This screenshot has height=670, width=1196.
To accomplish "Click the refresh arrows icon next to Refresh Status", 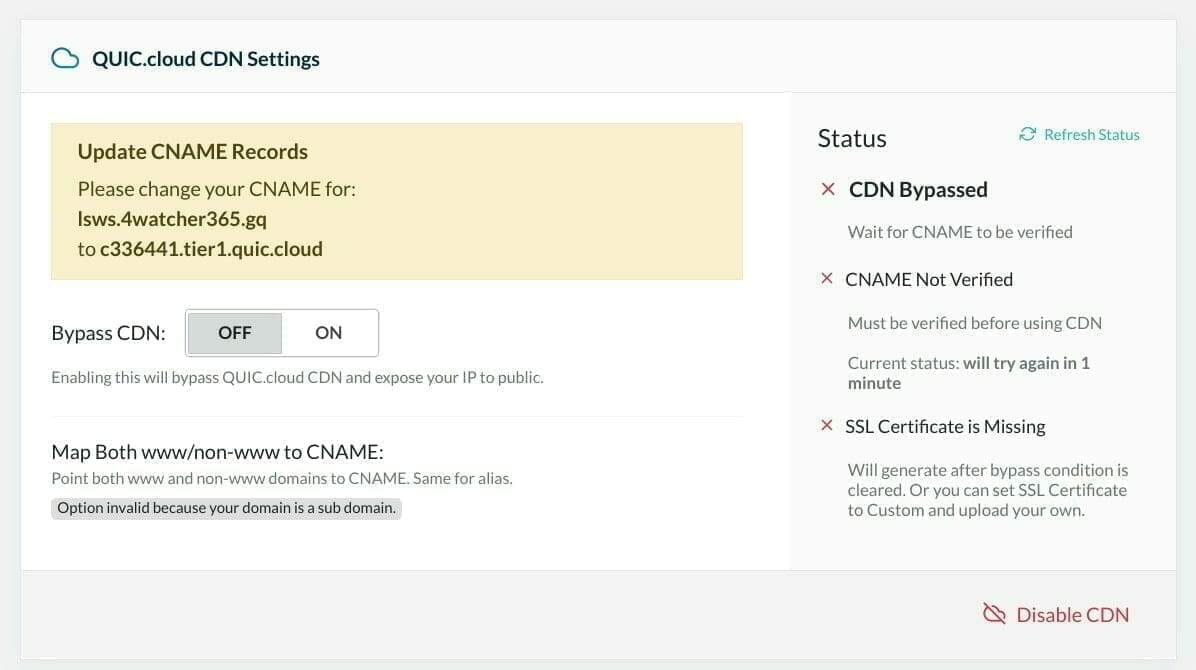I will (1027, 134).
